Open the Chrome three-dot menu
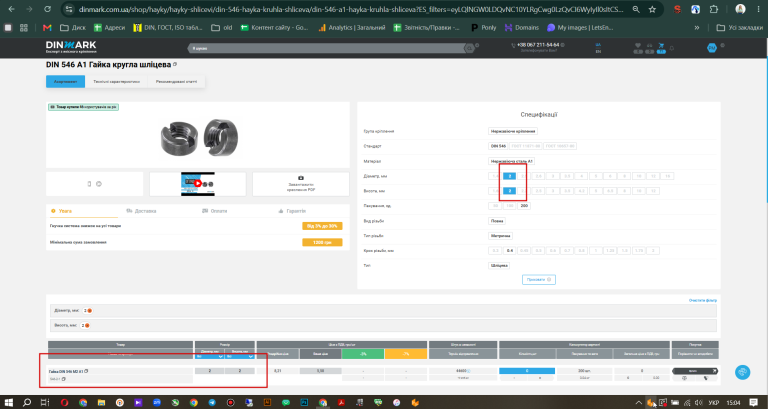The width and height of the screenshot is (768, 409). 758,9
